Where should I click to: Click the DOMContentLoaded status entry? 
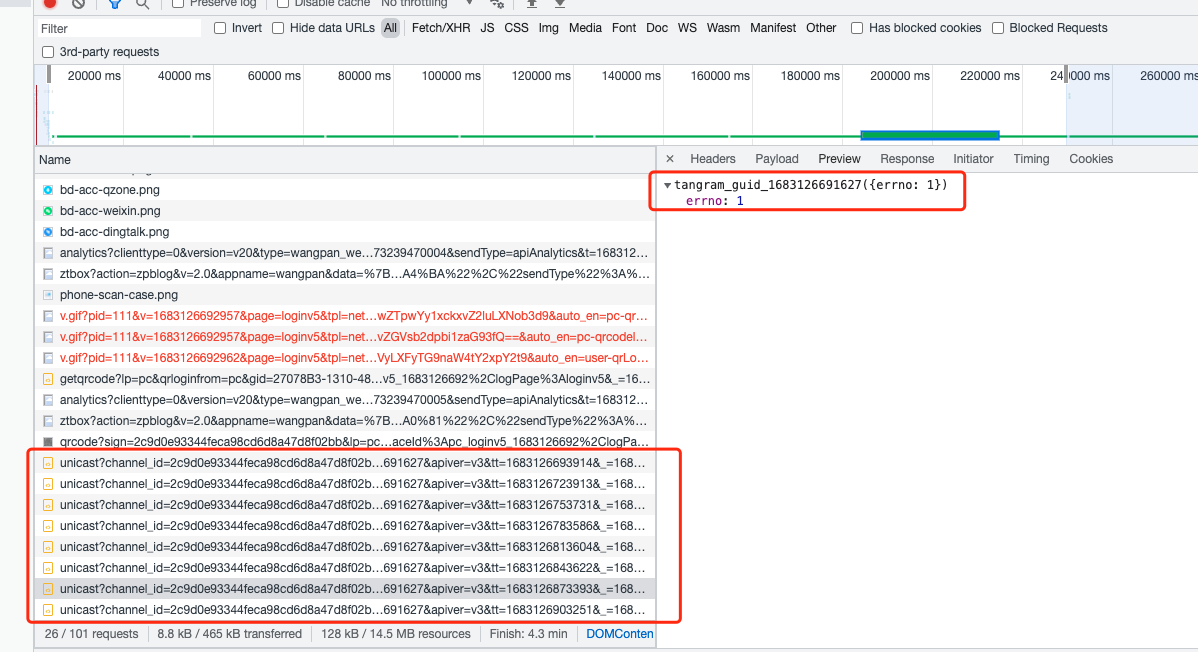620,634
